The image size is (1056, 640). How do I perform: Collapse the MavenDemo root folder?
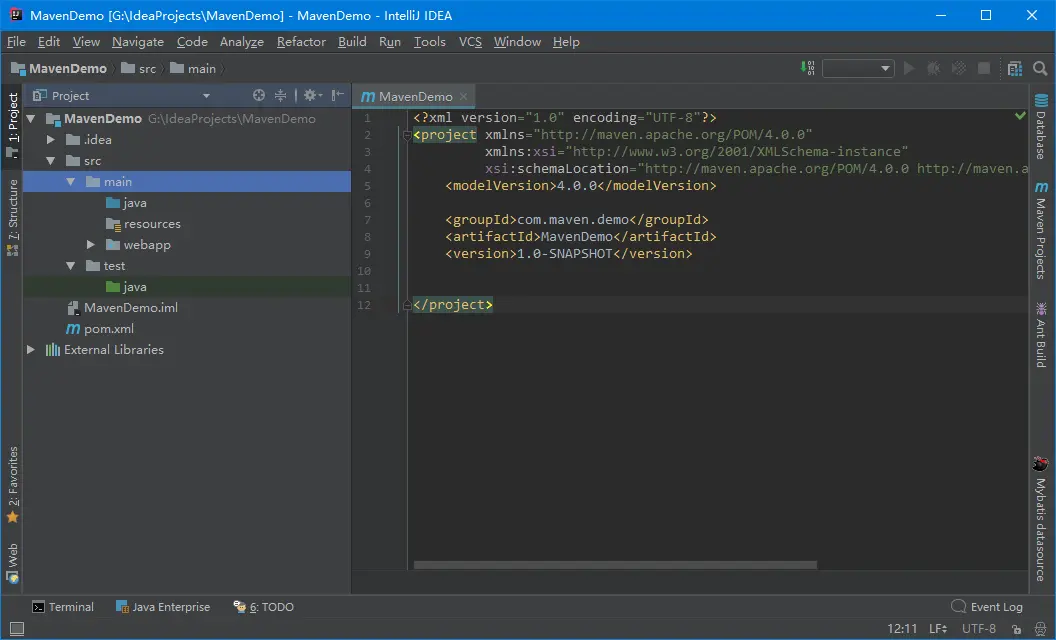[x=30, y=118]
